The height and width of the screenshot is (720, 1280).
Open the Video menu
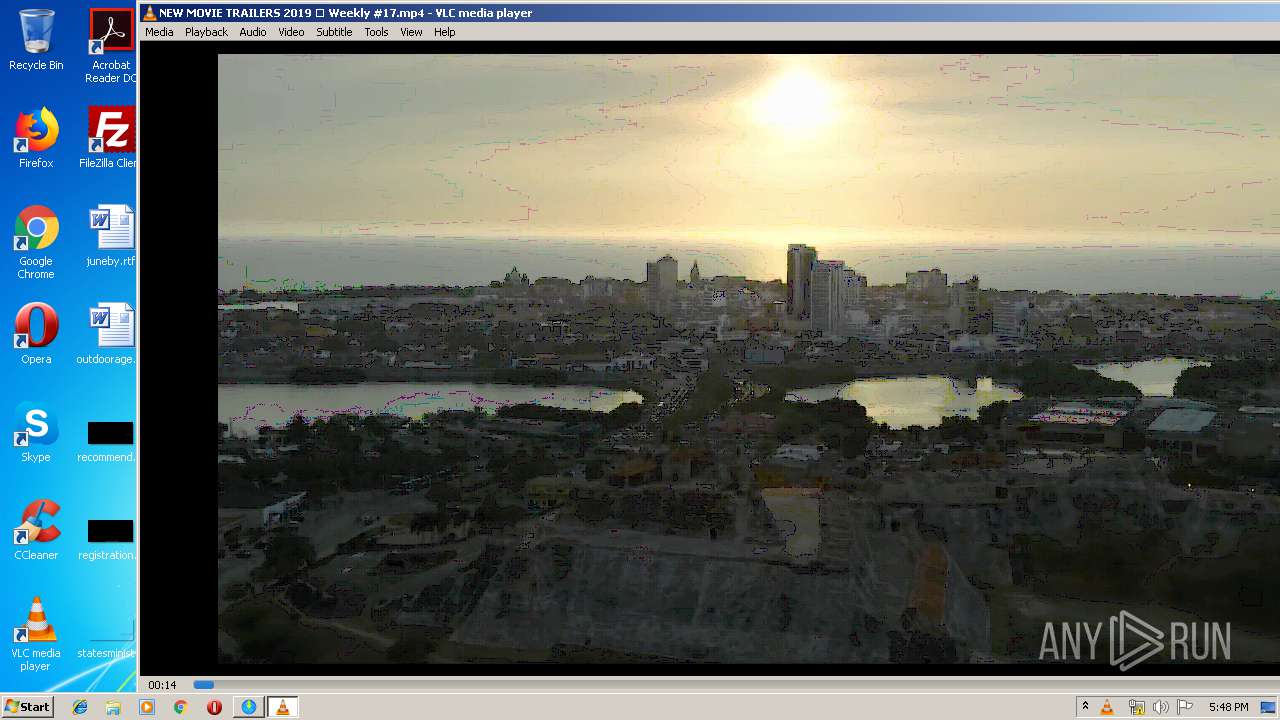(291, 32)
